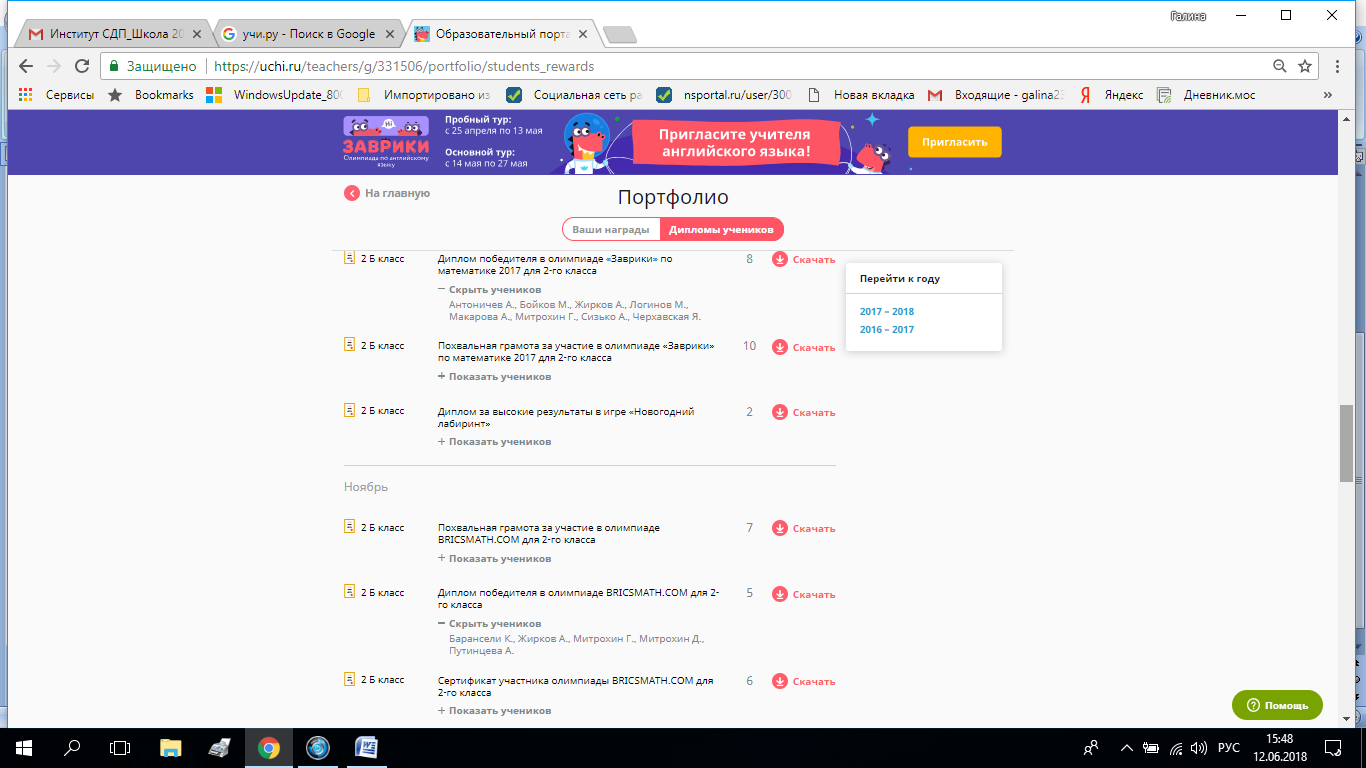Download the New Year Labyrinth game diploma
The image size is (1366, 768).
803,412
